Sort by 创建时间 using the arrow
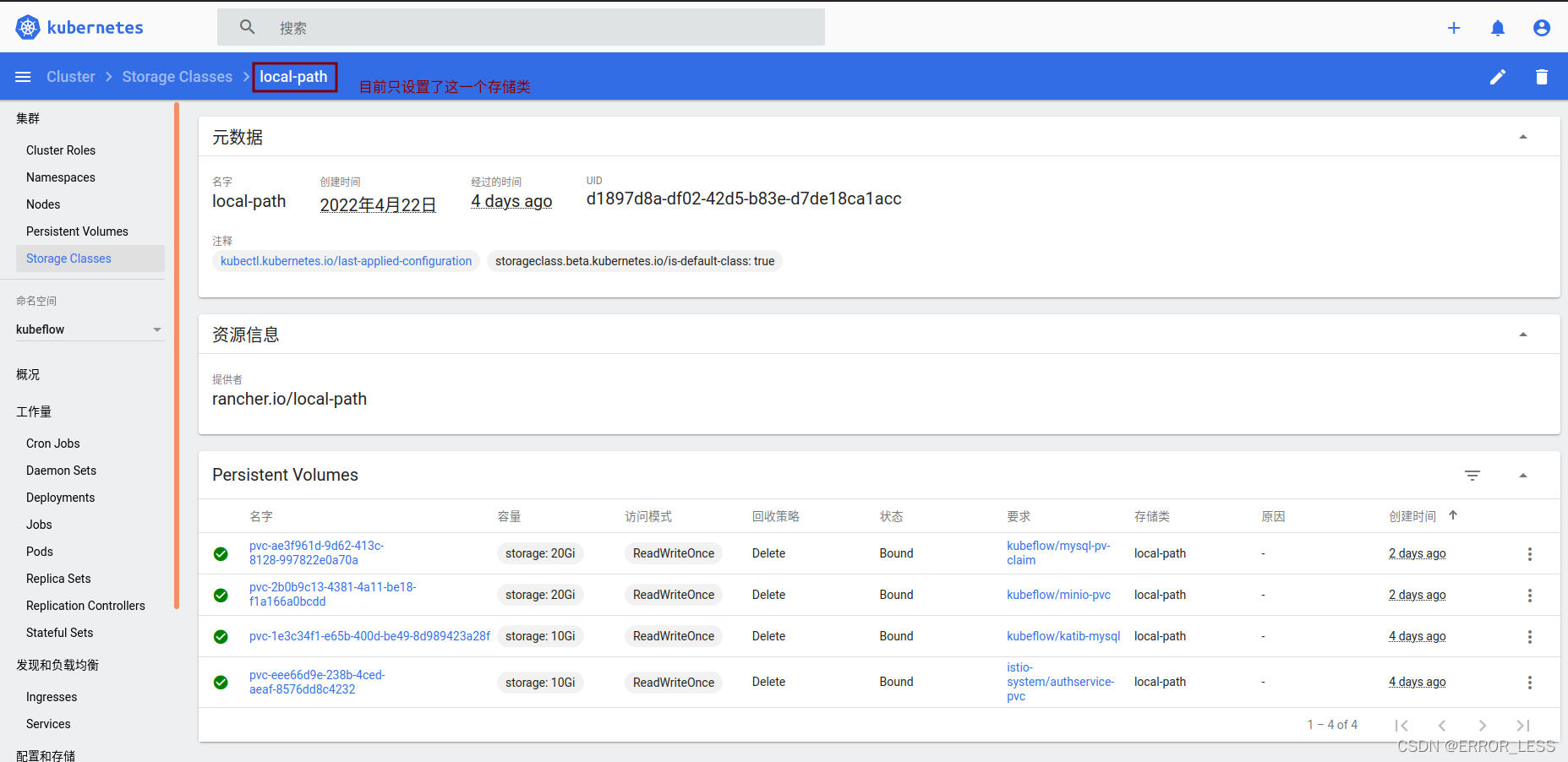1568x762 pixels. [x=1453, y=515]
